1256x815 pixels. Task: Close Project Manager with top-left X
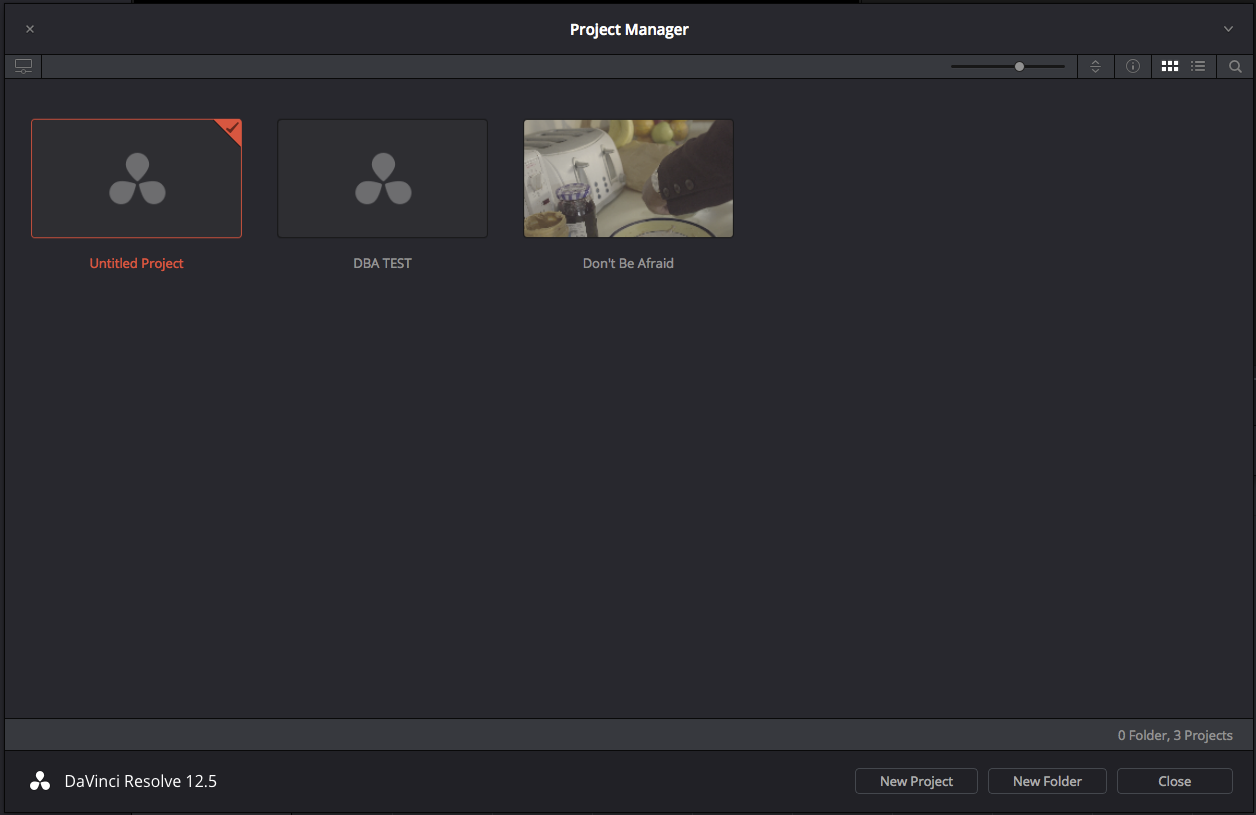pos(30,29)
